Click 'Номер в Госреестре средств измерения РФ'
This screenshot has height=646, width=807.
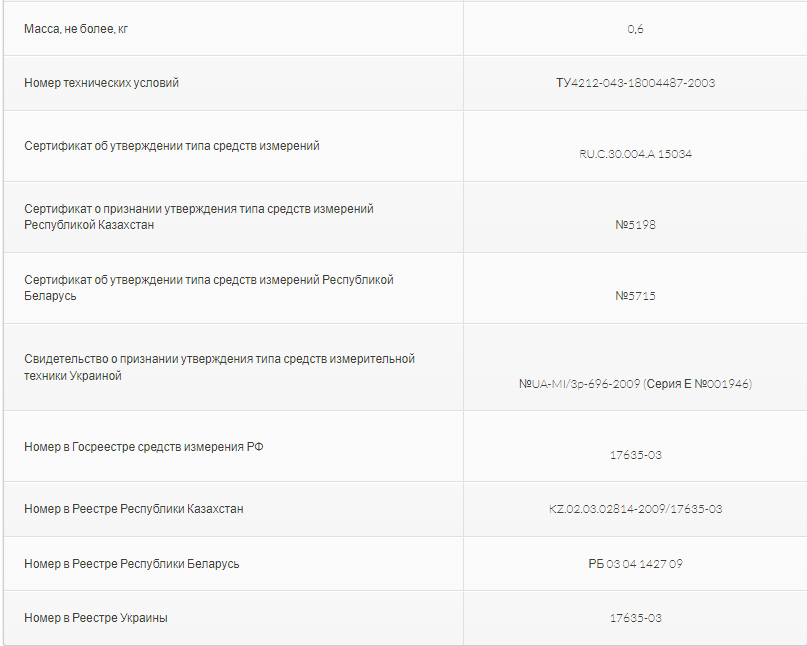click(144, 447)
